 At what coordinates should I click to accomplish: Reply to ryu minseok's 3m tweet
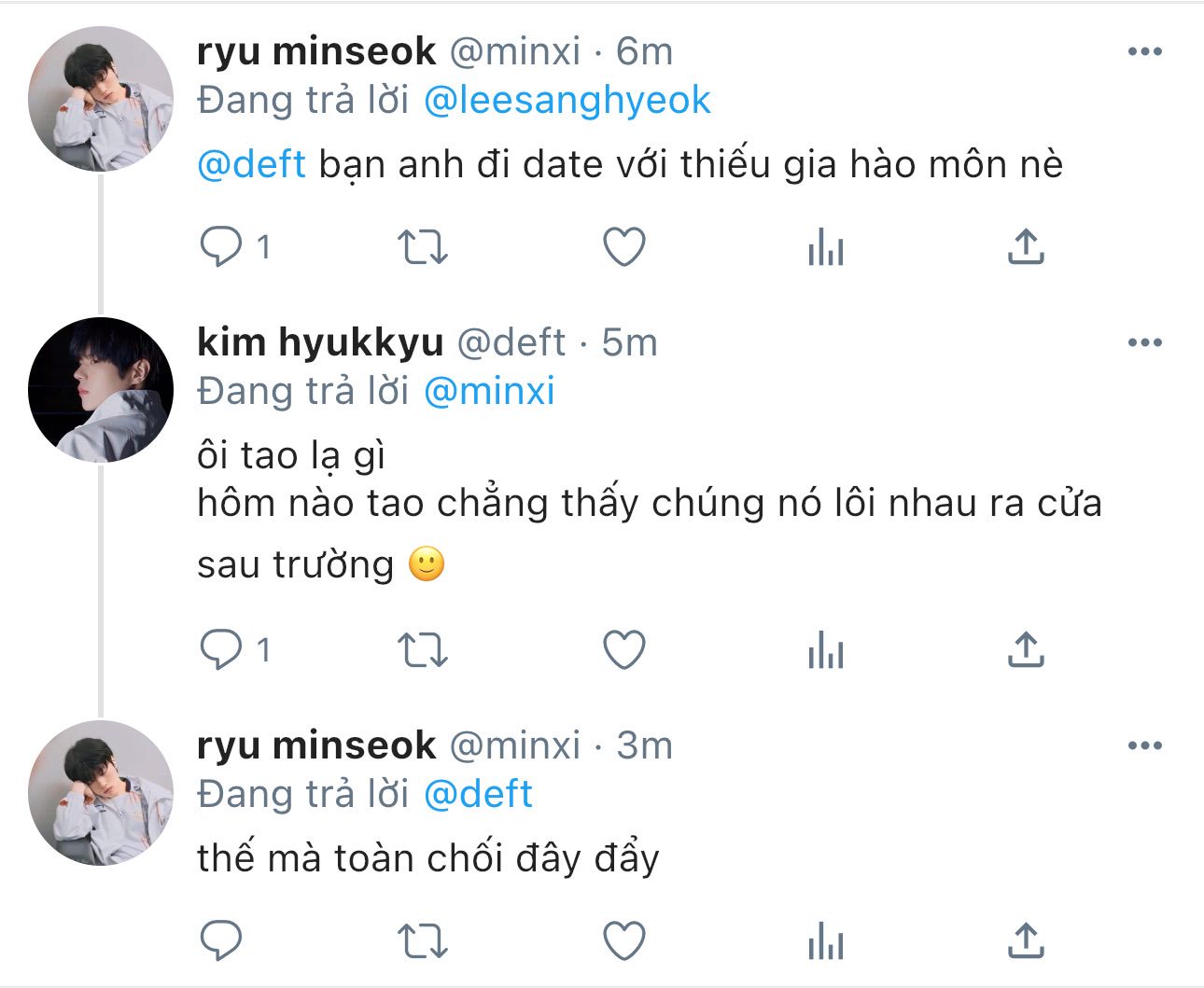pos(221,941)
